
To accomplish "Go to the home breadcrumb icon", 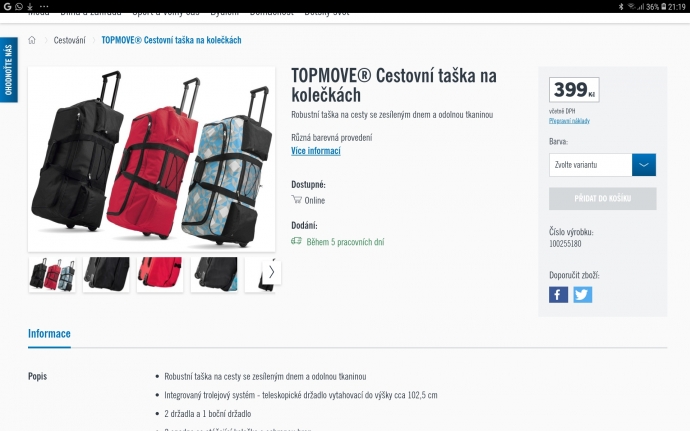I will 32,40.
